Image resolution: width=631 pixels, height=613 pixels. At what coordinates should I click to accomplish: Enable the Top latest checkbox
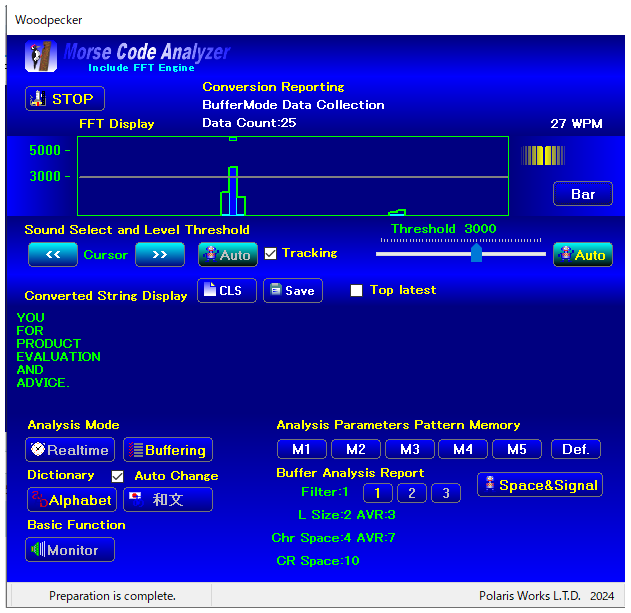(x=357, y=291)
